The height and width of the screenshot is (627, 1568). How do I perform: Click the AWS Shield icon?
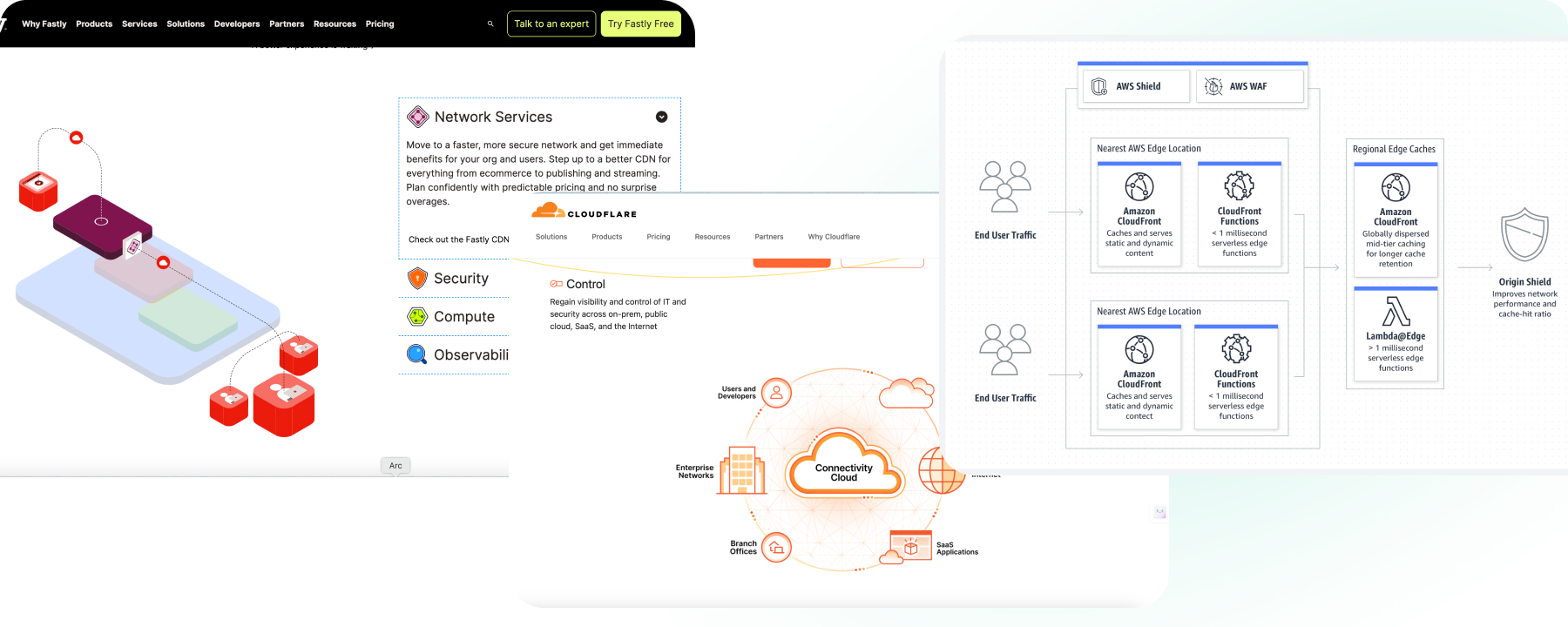pos(1099,86)
